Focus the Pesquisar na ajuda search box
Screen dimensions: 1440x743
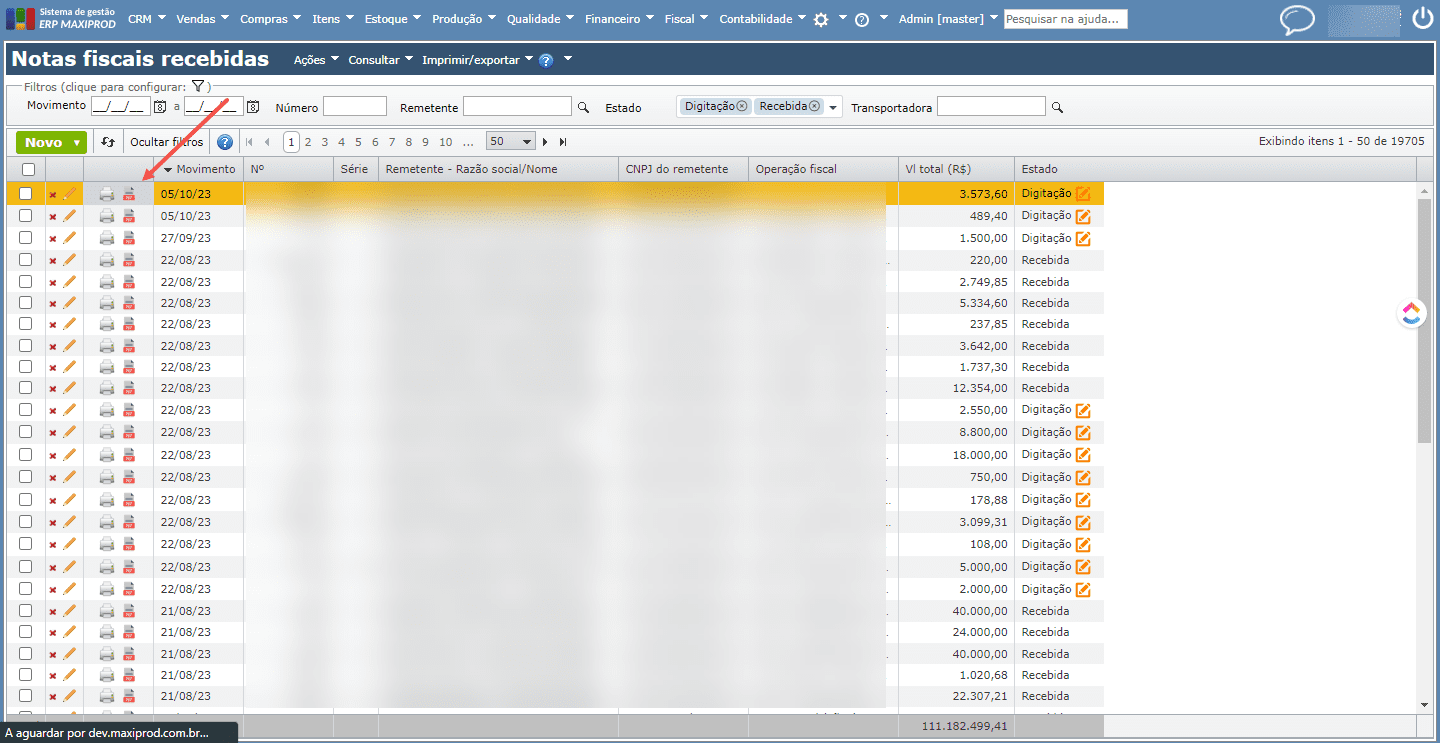1066,19
